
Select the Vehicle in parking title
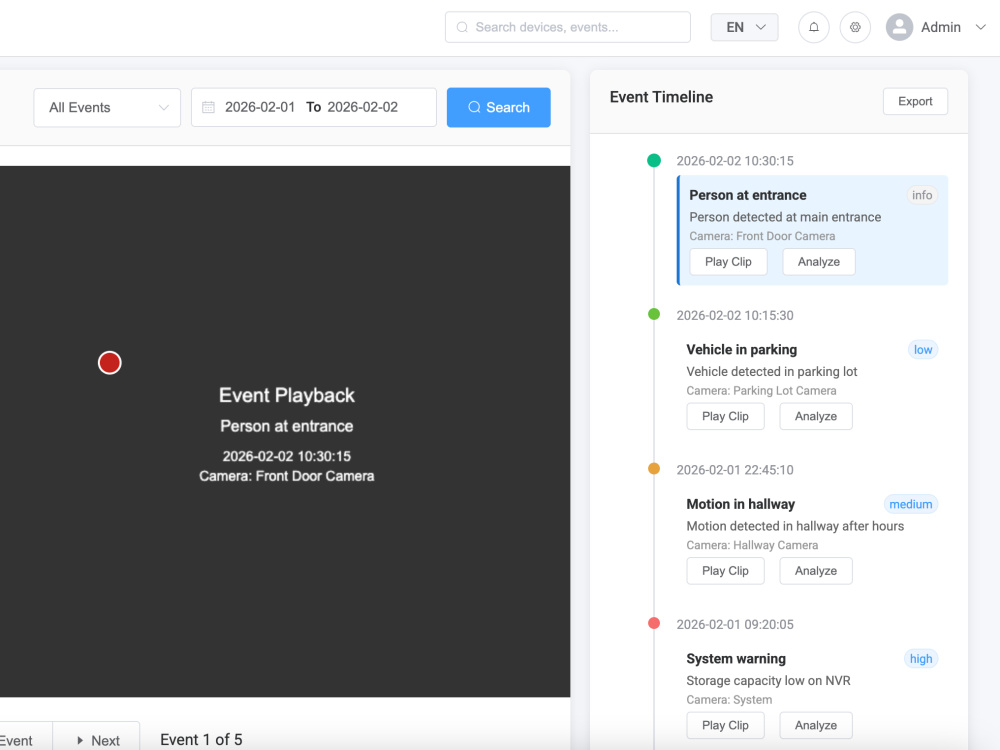point(742,349)
